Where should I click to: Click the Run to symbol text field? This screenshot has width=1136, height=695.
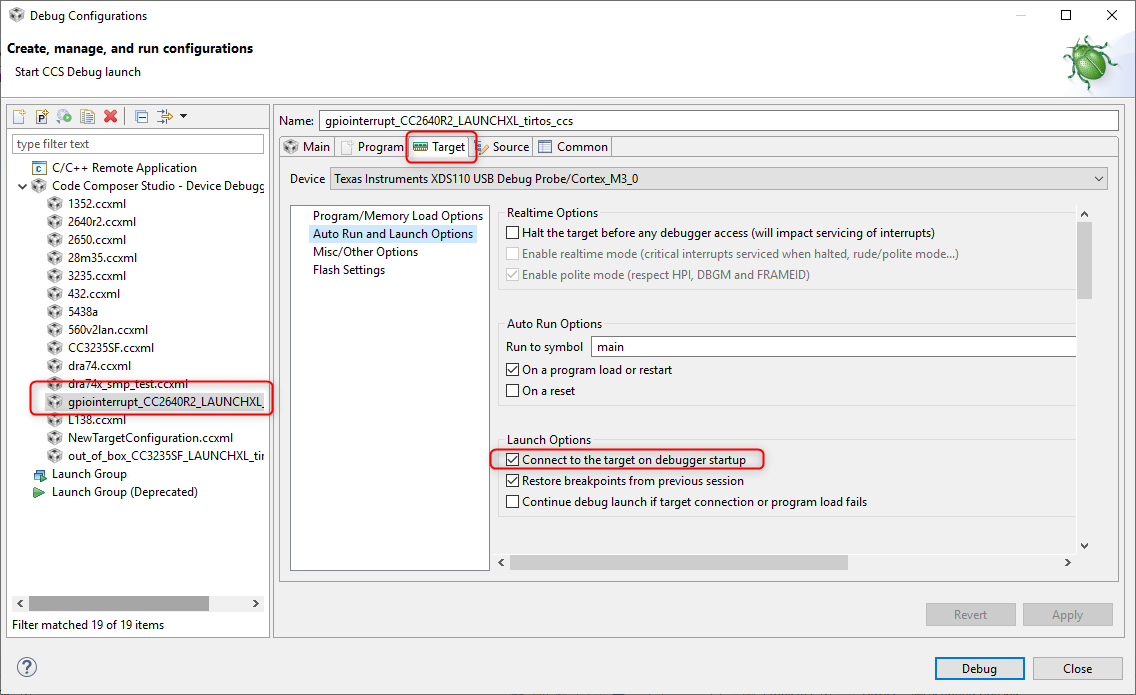(832, 347)
